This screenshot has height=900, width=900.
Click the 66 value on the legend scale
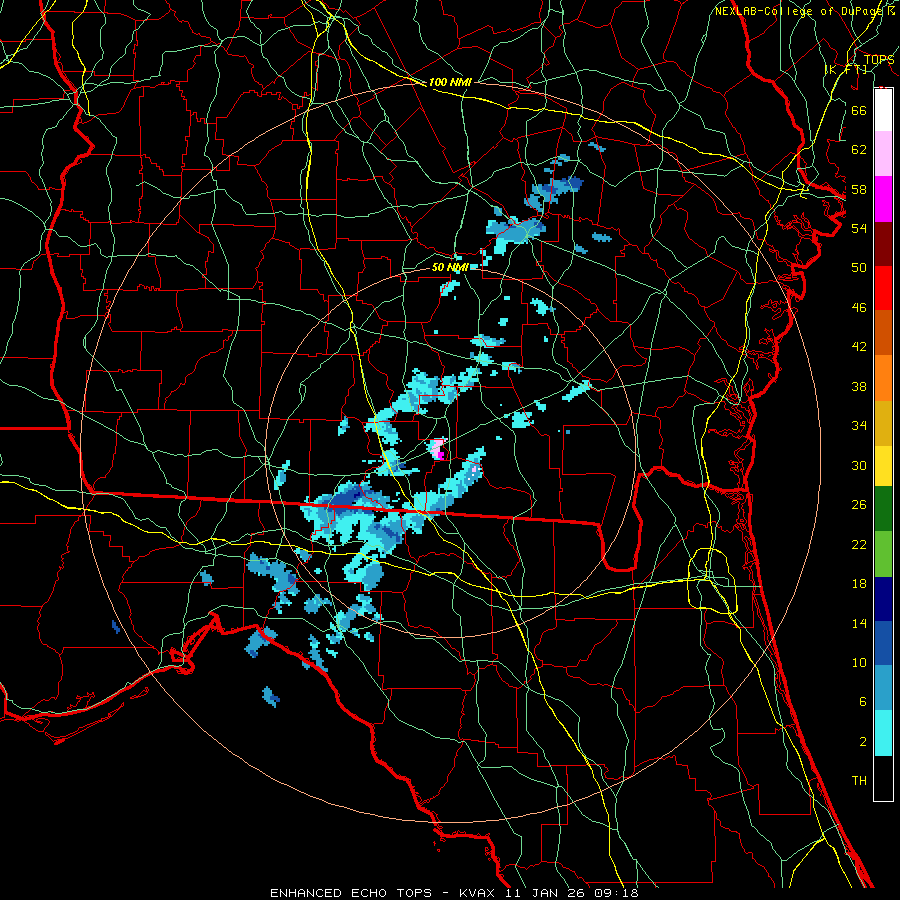tap(859, 110)
